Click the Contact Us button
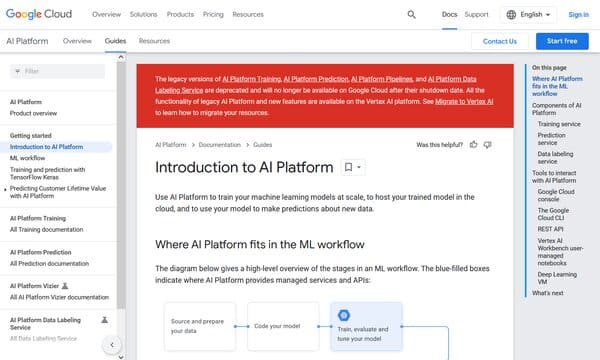This screenshot has height=360, width=600. pos(500,41)
